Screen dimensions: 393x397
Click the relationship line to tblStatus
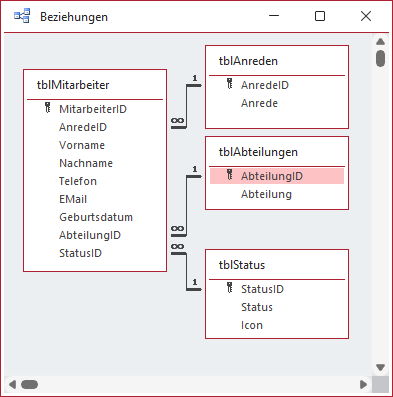click(186, 272)
